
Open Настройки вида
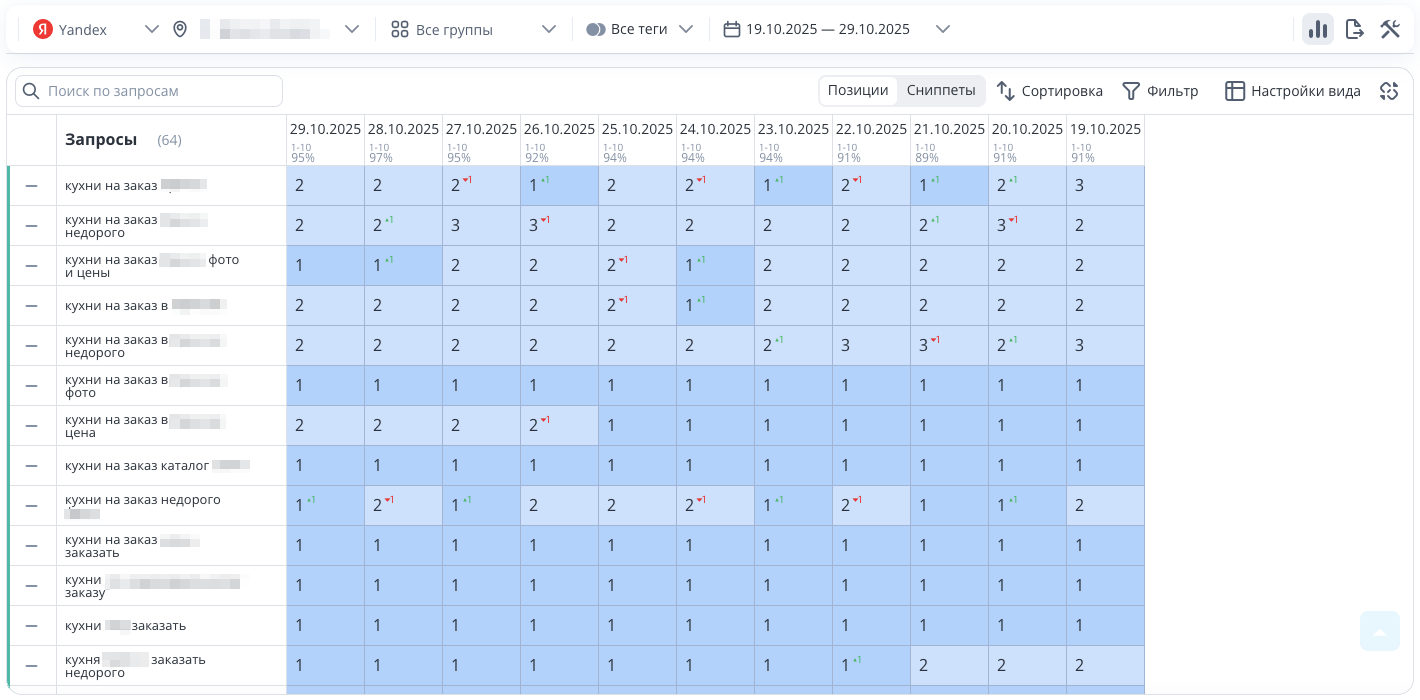(x=1293, y=91)
